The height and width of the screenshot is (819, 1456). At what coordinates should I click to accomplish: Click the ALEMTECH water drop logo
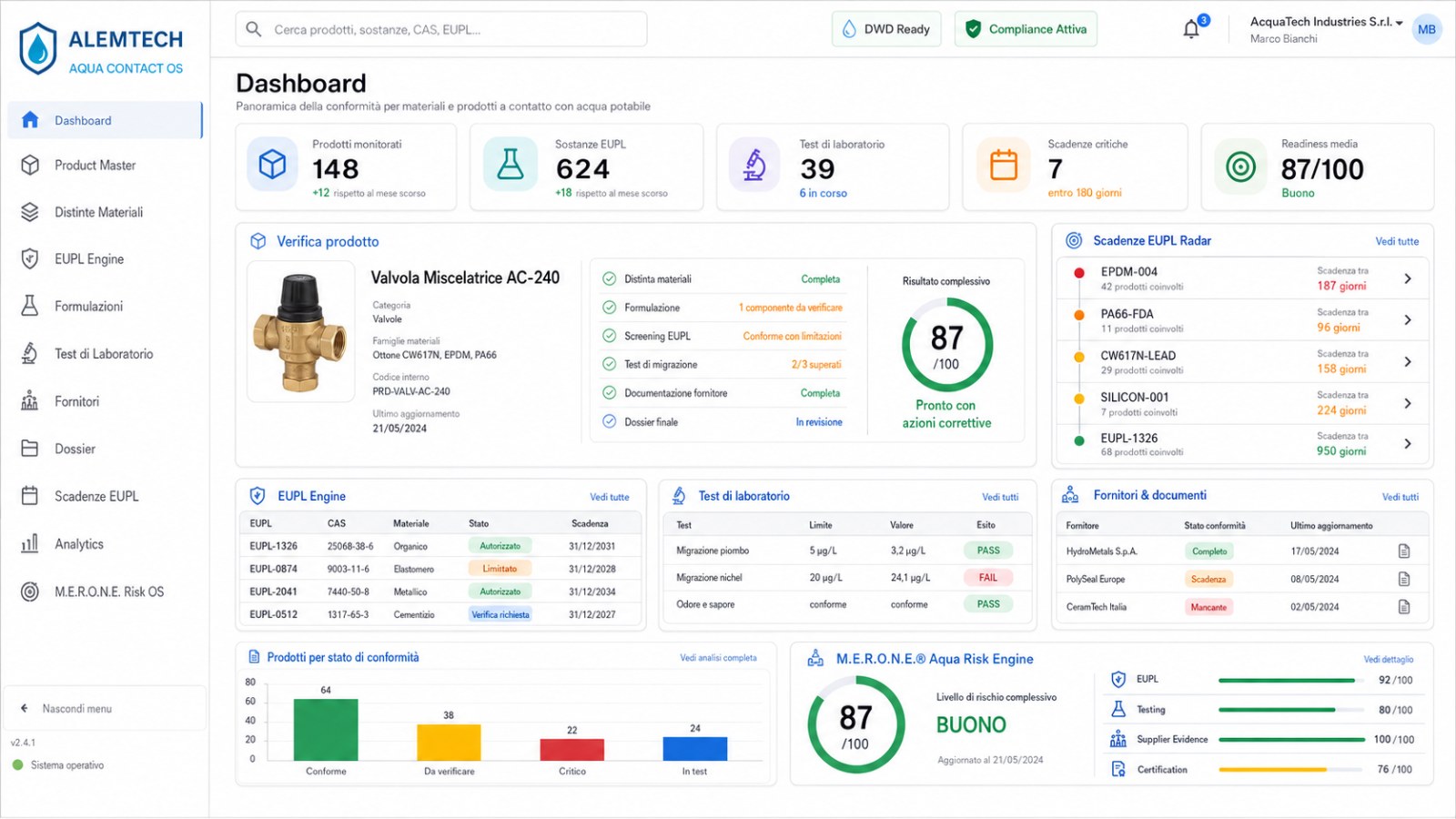(38, 48)
